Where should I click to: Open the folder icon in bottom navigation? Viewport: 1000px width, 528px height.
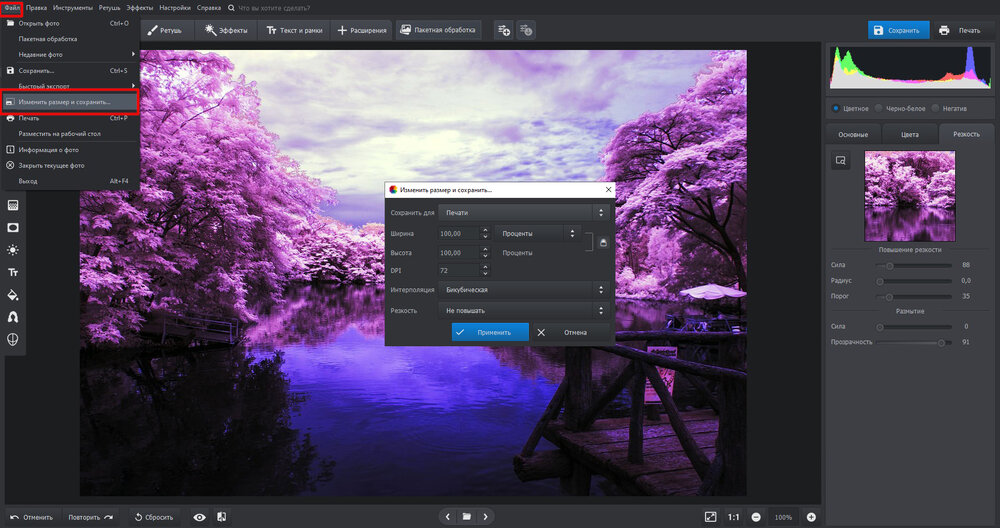466,517
